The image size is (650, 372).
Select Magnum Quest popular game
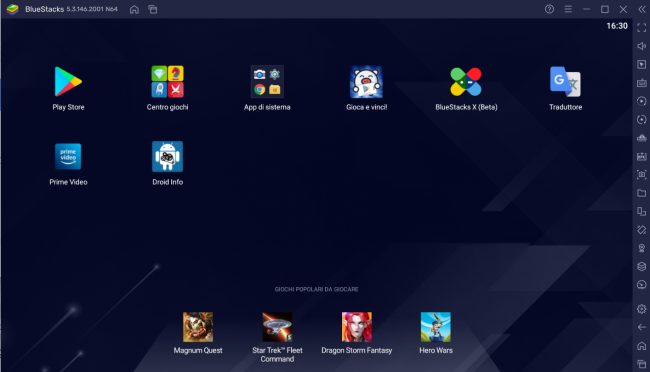click(x=198, y=327)
